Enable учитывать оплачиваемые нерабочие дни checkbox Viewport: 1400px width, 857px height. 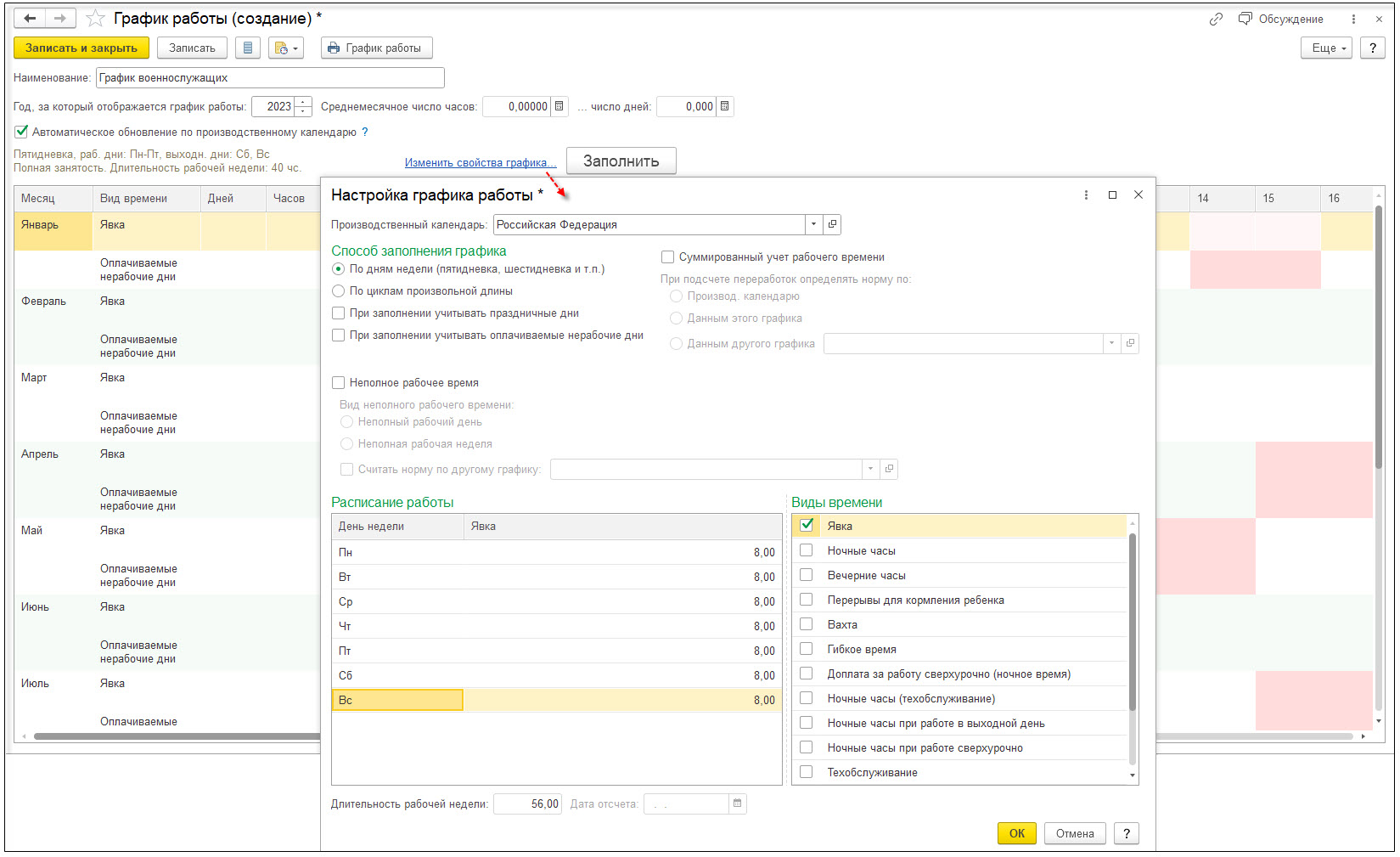point(338,335)
